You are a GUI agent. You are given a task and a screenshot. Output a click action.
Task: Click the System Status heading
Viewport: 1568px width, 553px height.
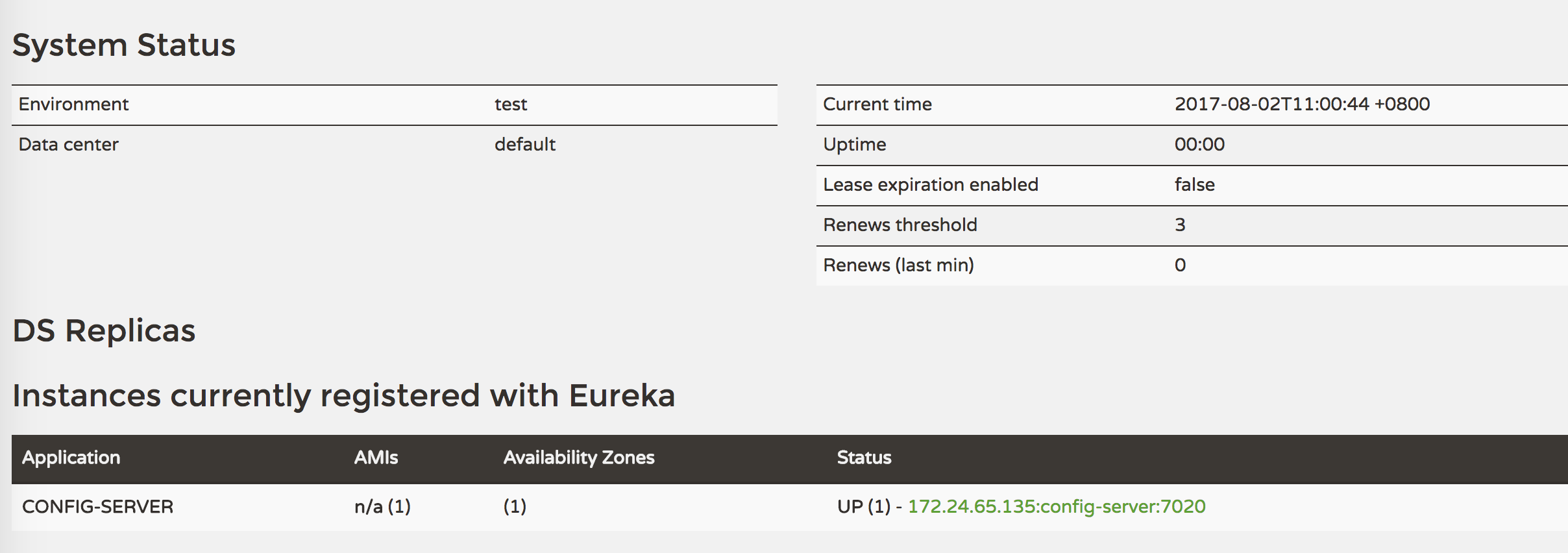(x=124, y=45)
